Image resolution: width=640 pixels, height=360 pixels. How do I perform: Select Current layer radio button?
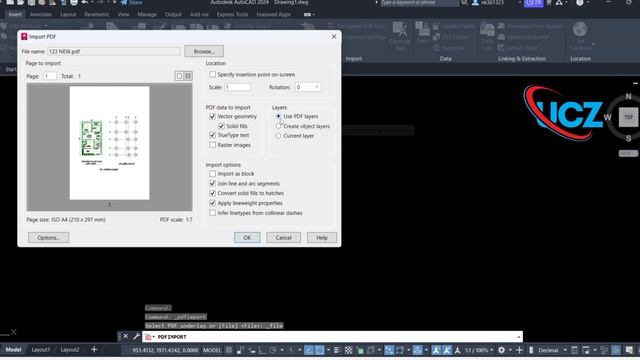(x=278, y=136)
